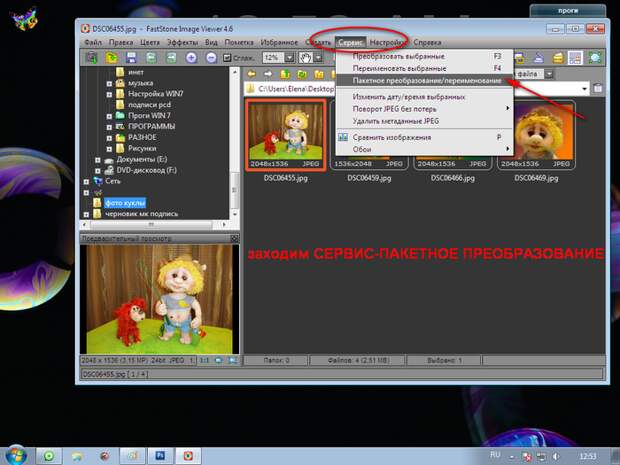This screenshot has height=465, width=620.
Task: Choose Переименовать выбранные menu entry
Action: 424,68
